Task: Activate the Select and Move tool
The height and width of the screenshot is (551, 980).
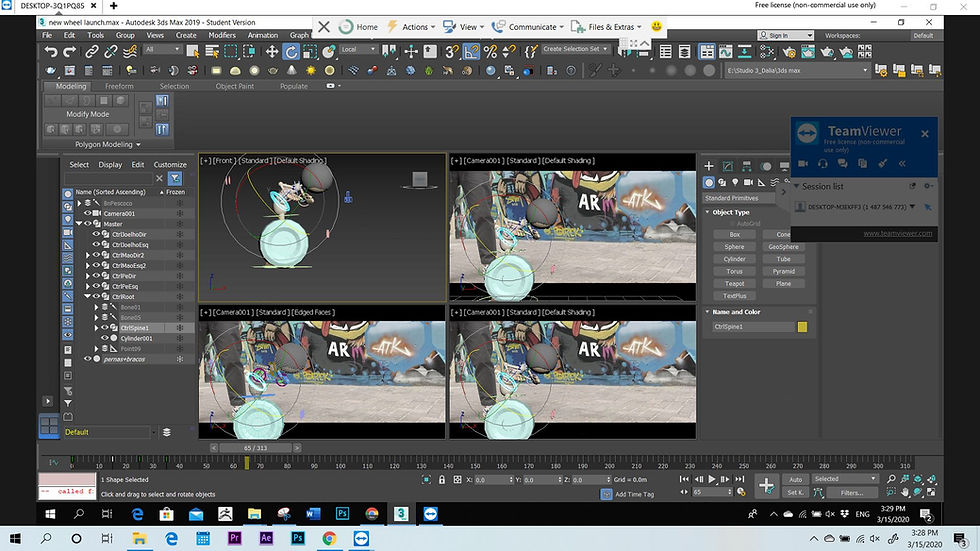Action: pyautogui.click(x=272, y=52)
